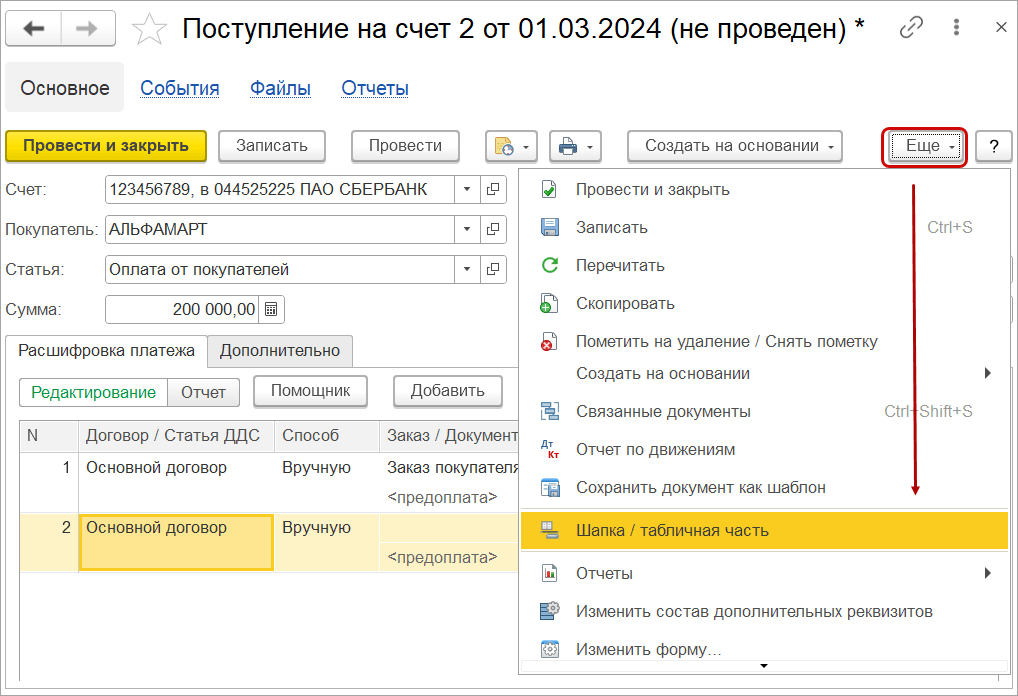Click the Связанные документы icon

549,411
